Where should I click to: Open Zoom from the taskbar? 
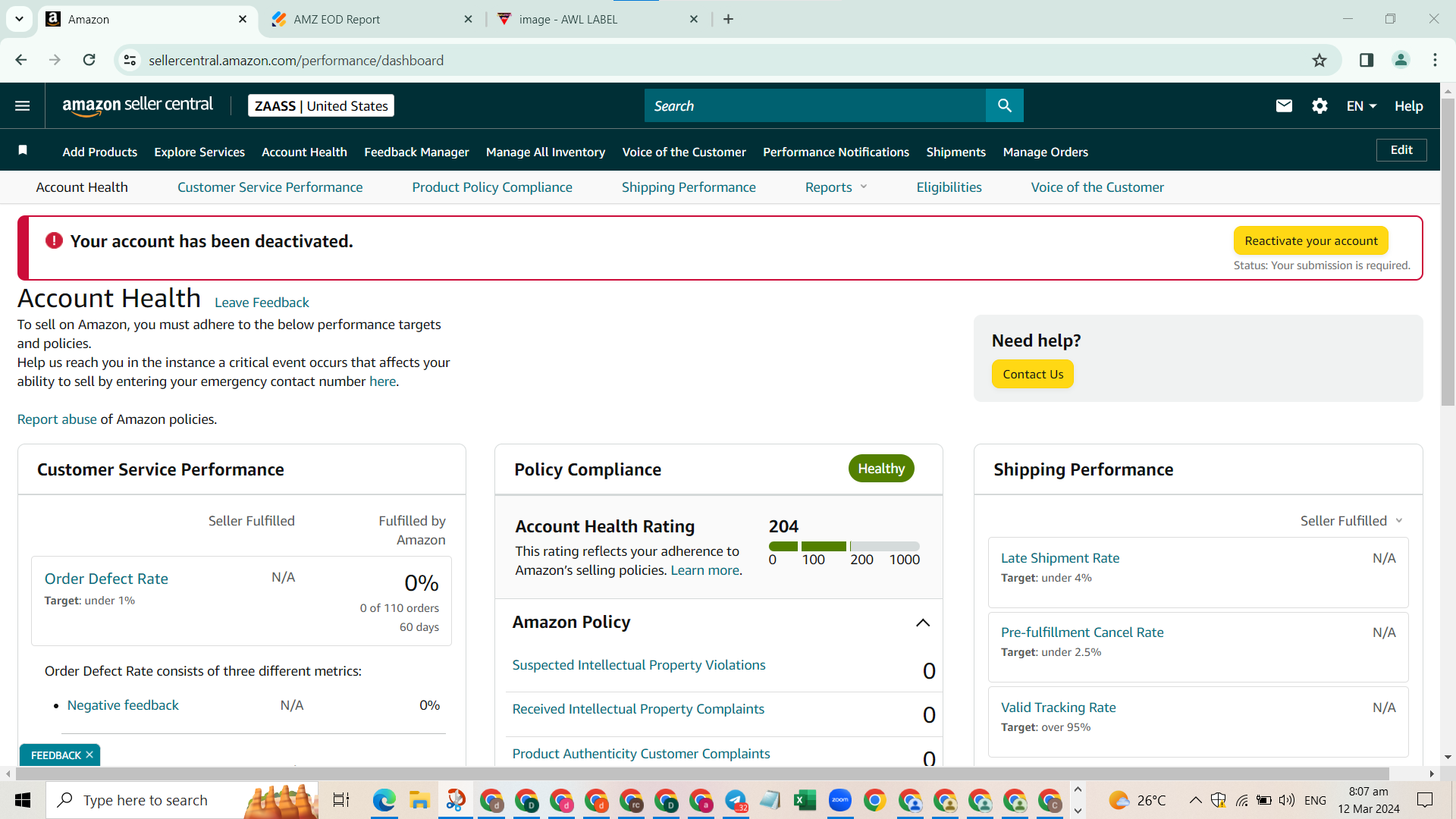point(840,800)
